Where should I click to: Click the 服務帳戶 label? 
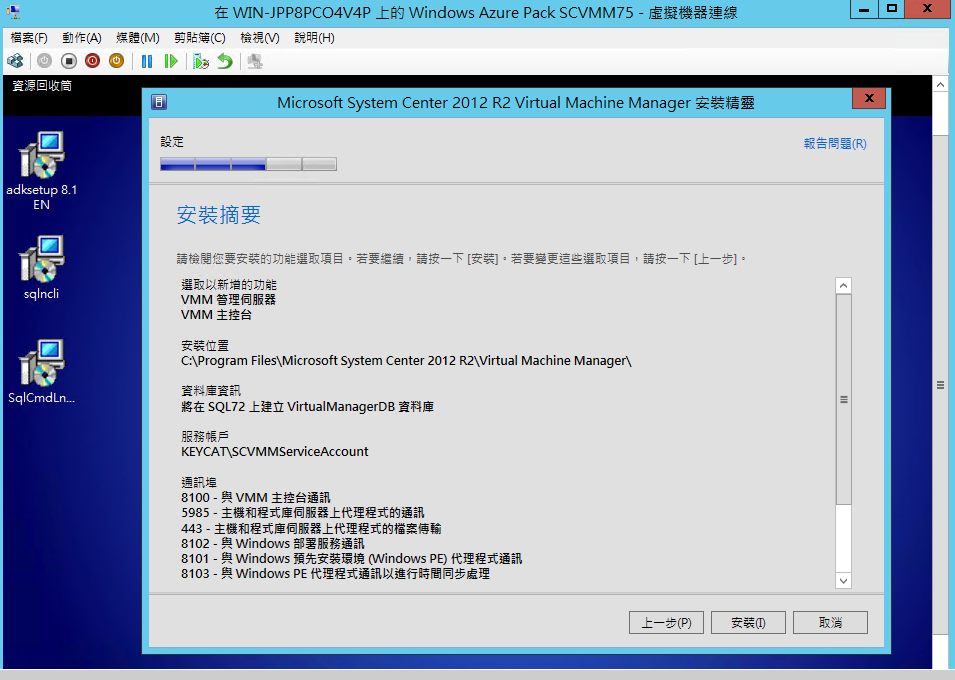tap(205, 436)
